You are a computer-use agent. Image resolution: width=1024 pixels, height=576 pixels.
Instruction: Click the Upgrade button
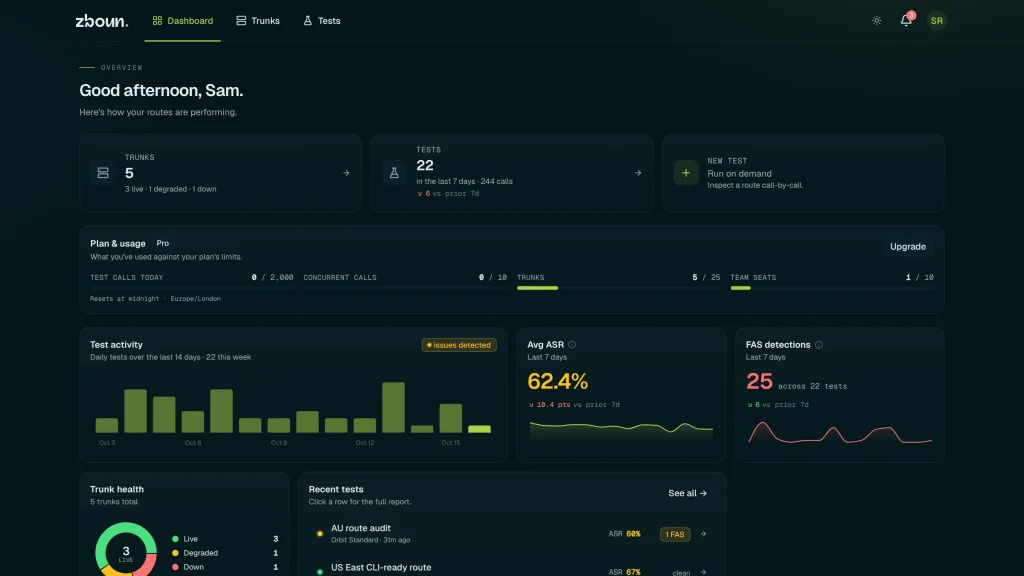908,247
